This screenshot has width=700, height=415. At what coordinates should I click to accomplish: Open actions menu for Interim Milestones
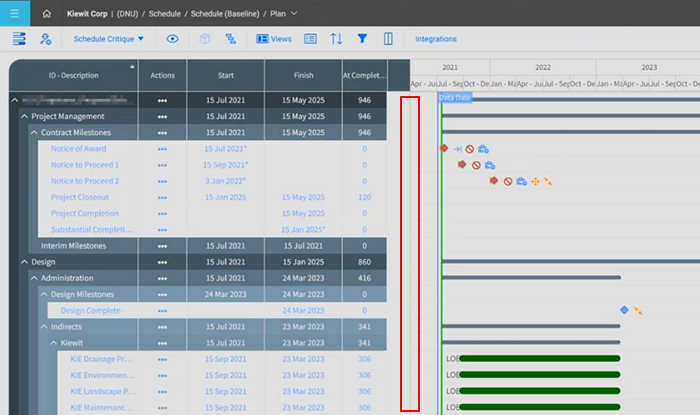pos(162,246)
